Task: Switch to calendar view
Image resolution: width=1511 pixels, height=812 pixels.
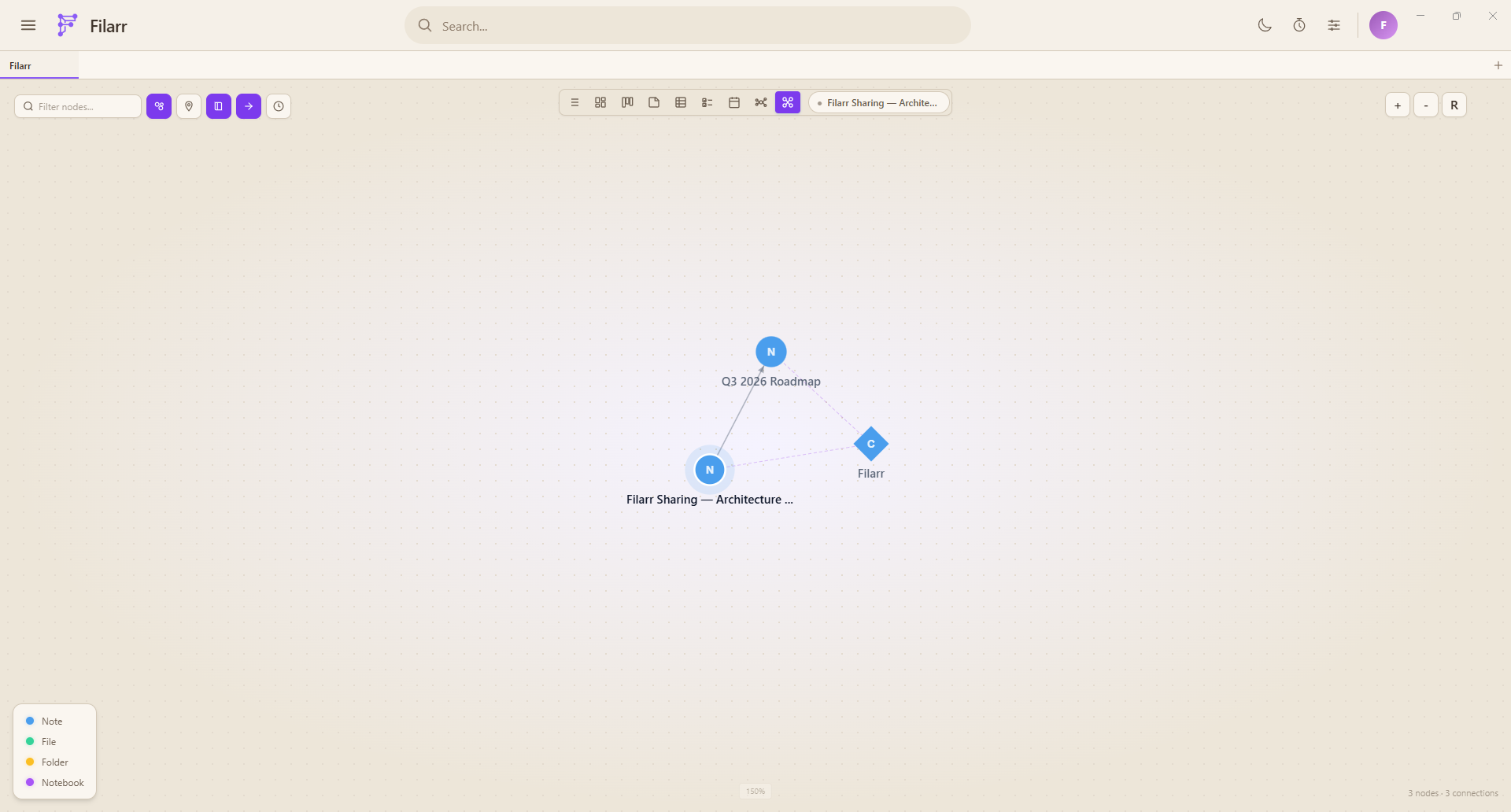Action: point(734,102)
